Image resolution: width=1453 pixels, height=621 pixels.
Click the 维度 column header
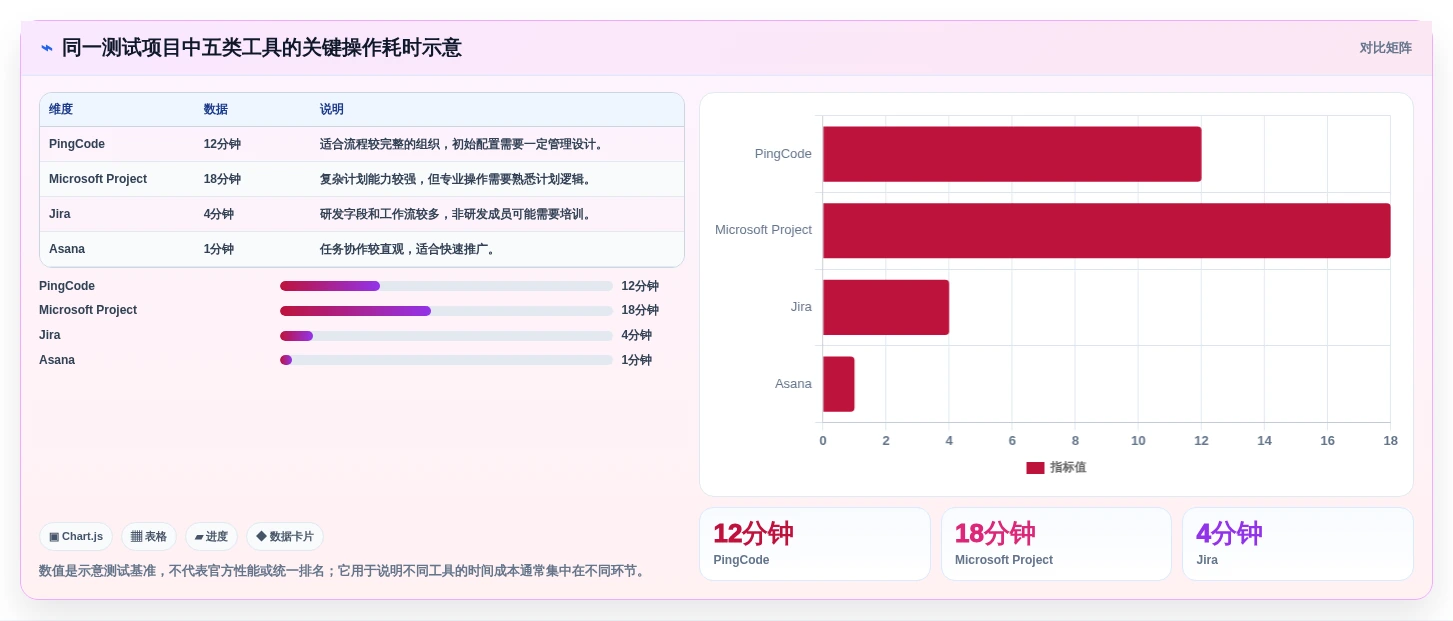pos(61,109)
